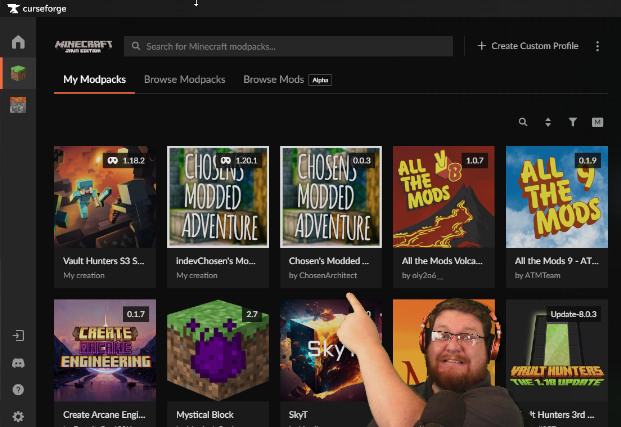Open the CurseForge home icon in sidebar
Image resolution: width=621 pixels, height=427 pixels.
pyautogui.click(x=18, y=42)
